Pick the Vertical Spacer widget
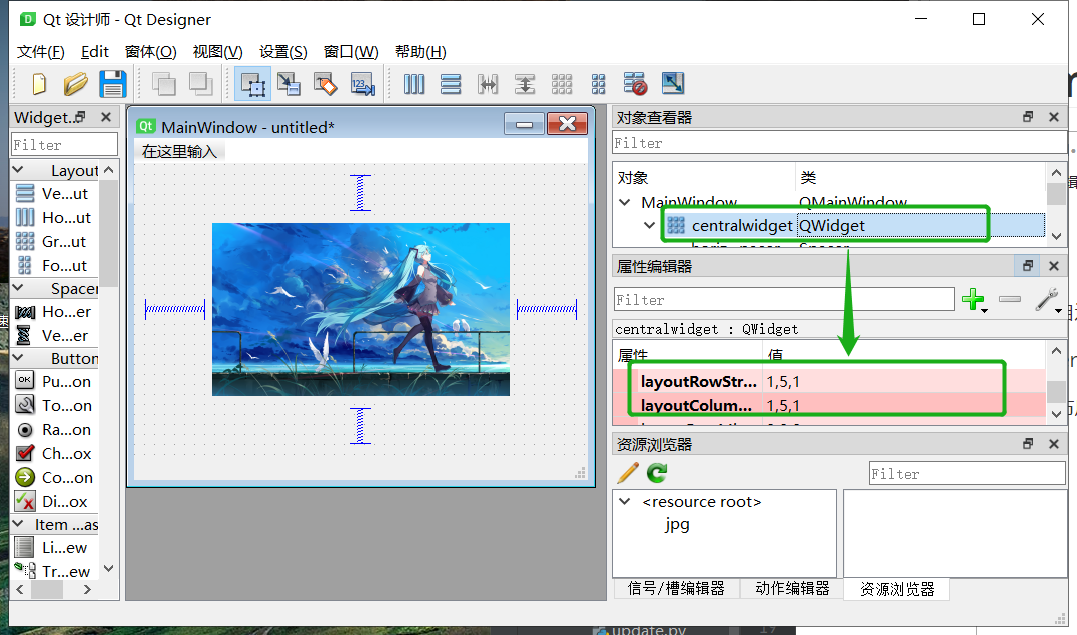1077x635 pixels. tap(54, 335)
